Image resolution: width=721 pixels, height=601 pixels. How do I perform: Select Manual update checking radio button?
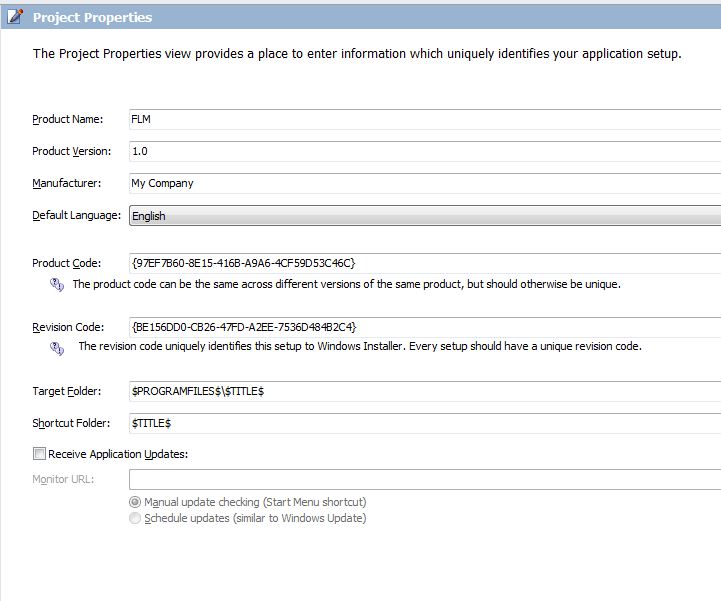[135, 502]
